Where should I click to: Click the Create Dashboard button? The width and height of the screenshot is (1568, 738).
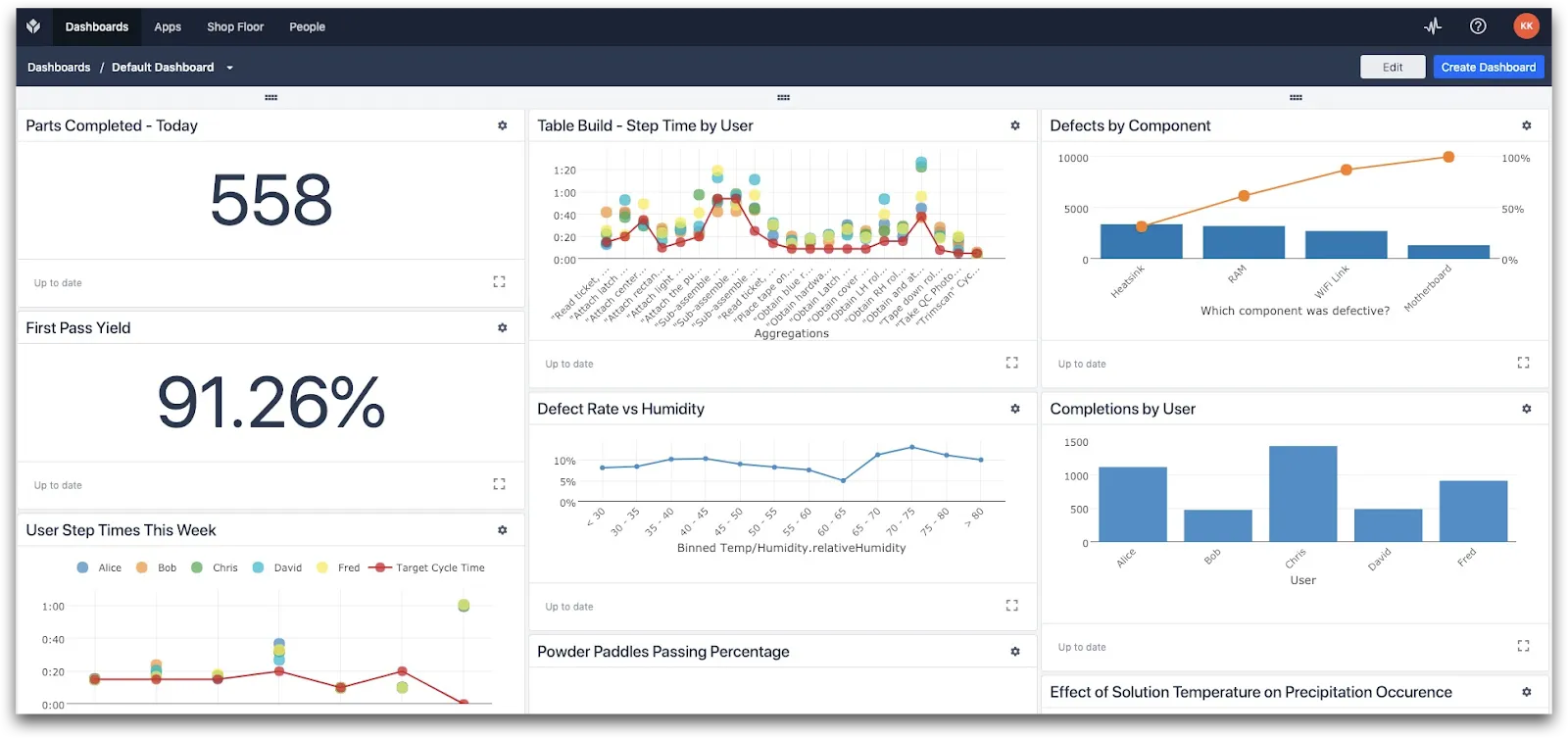tap(1489, 67)
